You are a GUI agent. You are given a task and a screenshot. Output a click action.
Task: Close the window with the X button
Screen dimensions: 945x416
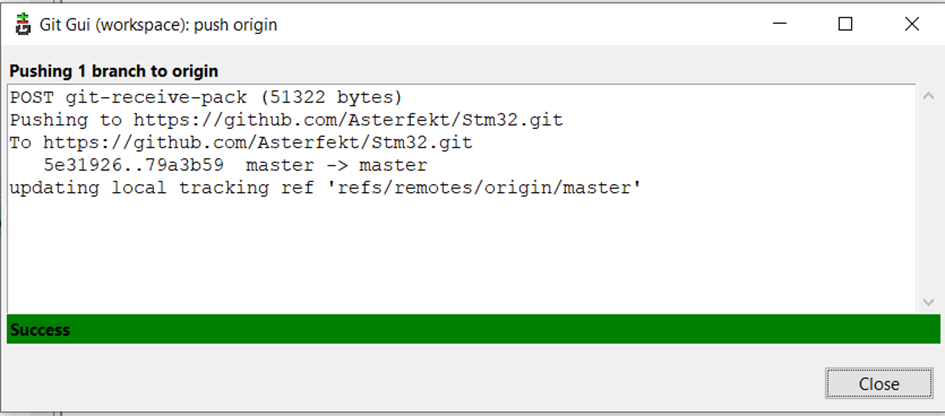911,25
